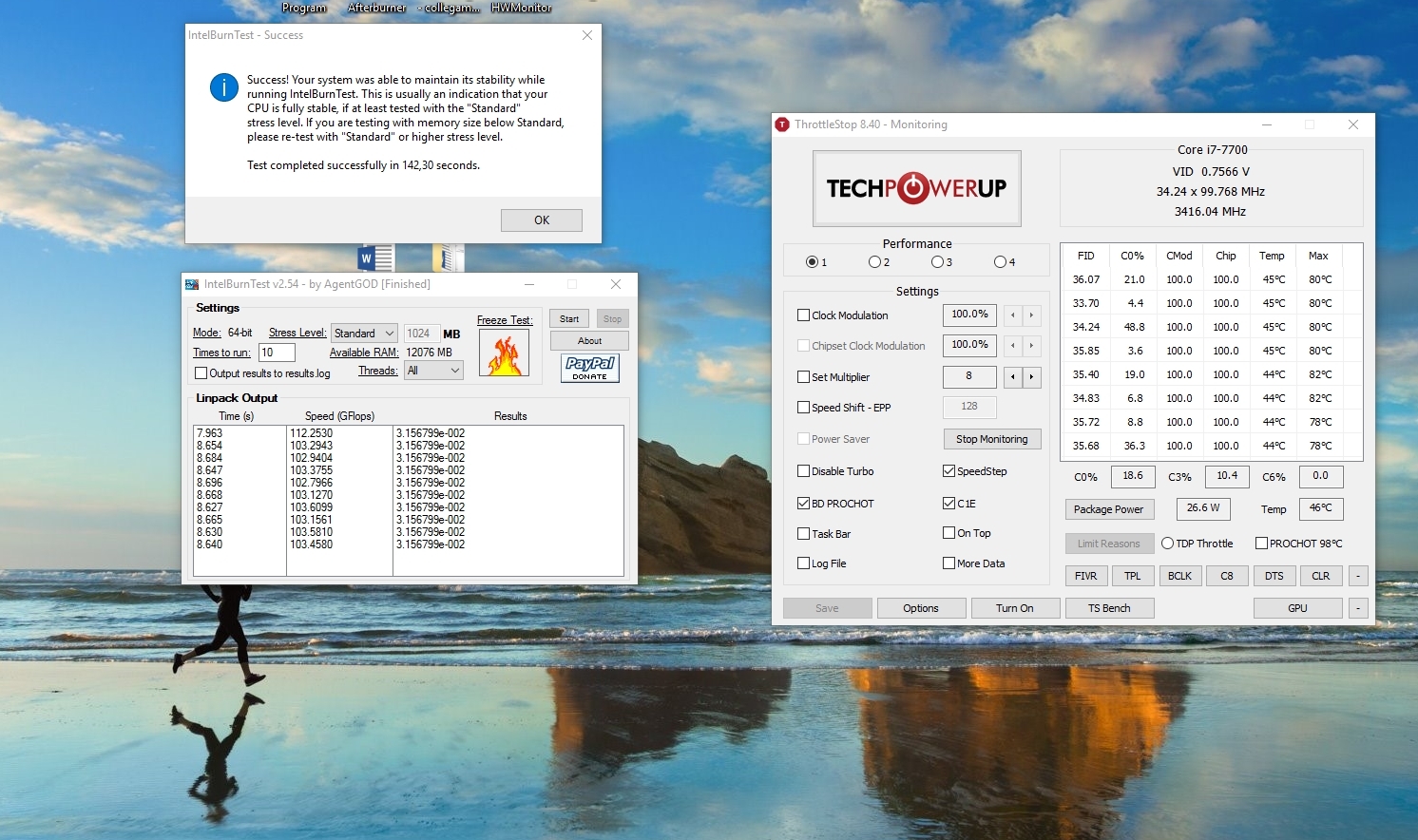1418x840 pixels.
Task: Uncheck the SpeedStep checkbox
Action: coord(949,471)
